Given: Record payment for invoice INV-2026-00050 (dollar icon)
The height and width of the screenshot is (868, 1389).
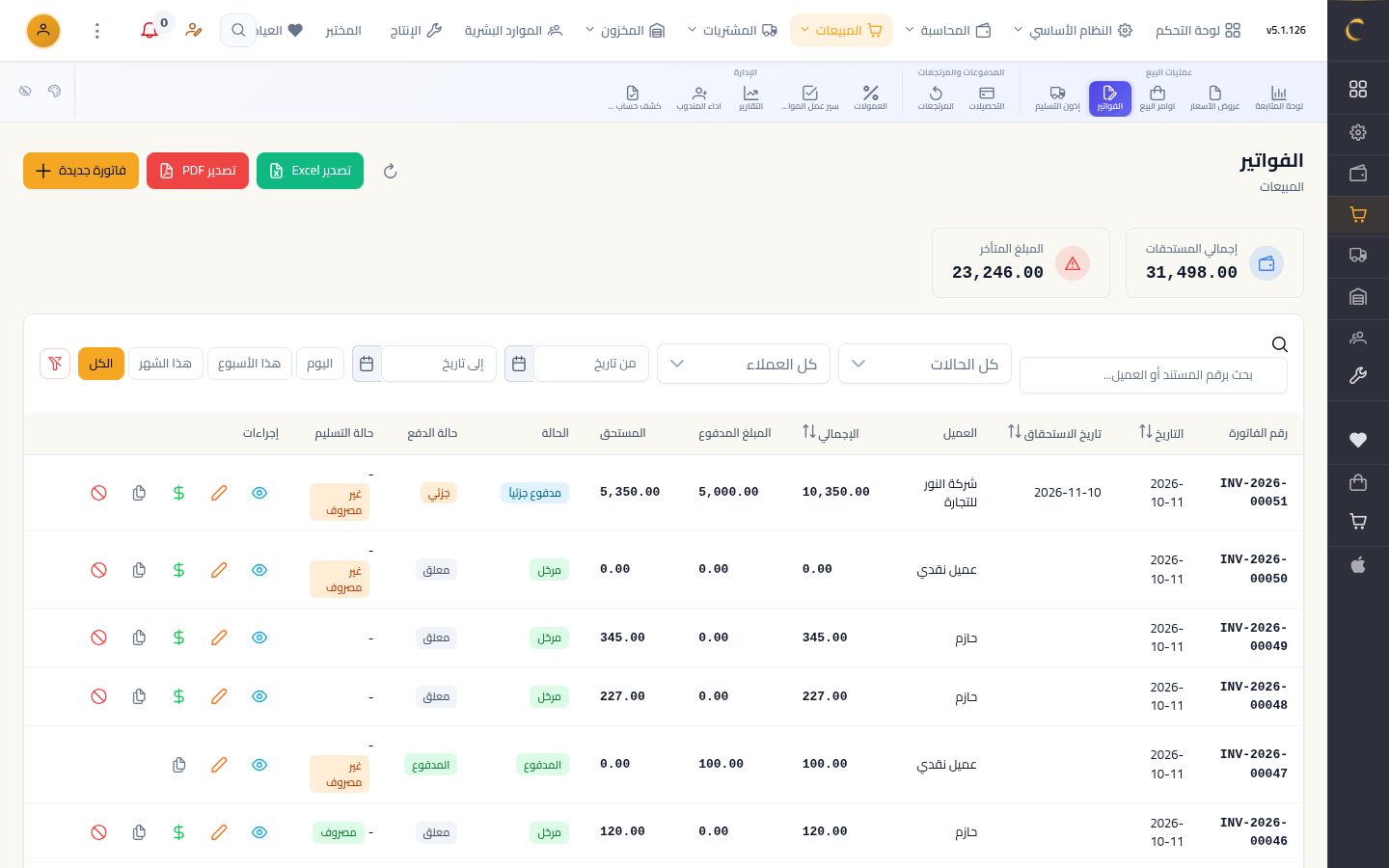Looking at the screenshot, I should click(x=178, y=570).
